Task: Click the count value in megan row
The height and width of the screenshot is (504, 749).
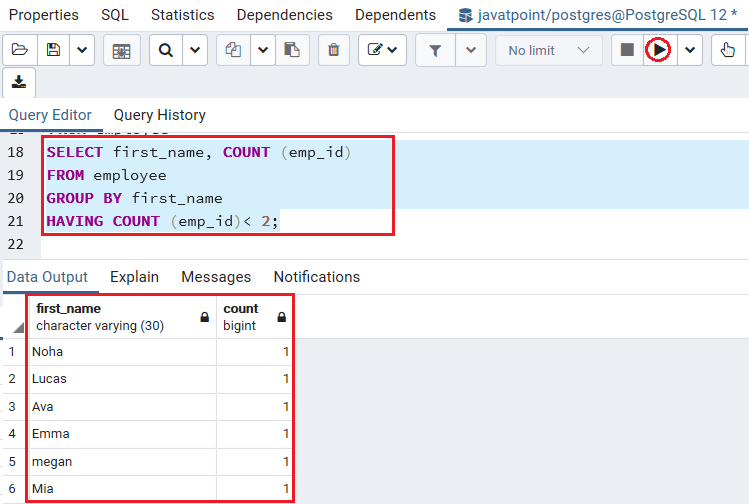Action: pos(254,462)
